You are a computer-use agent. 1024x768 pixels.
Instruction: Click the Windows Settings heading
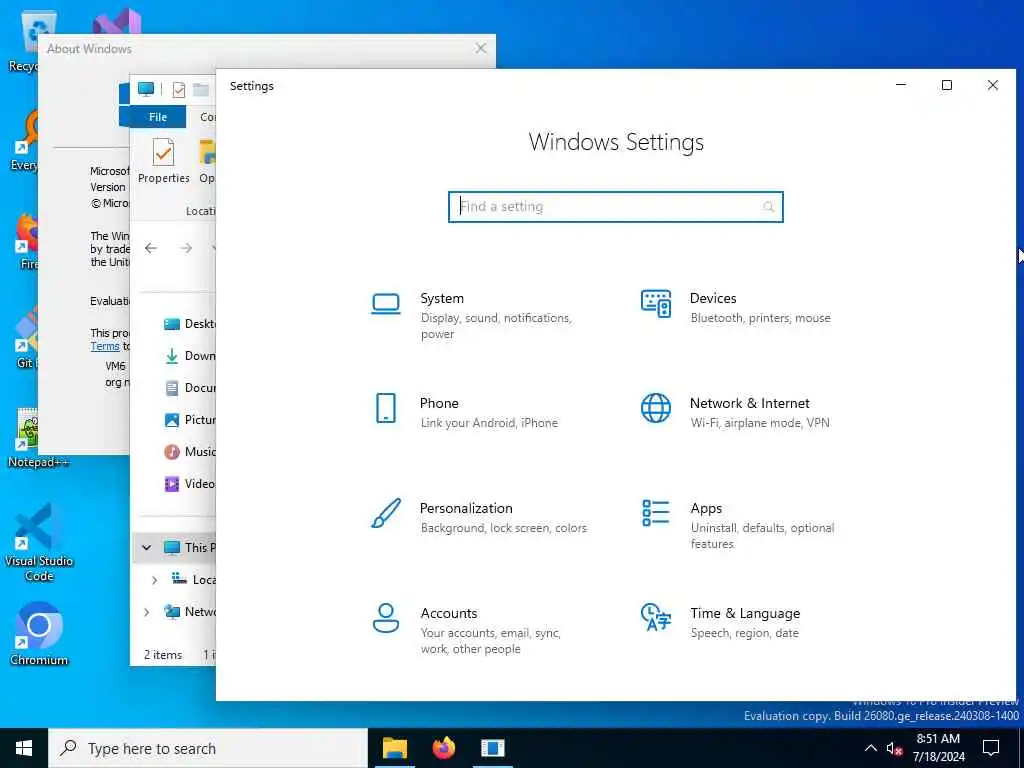(x=616, y=142)
